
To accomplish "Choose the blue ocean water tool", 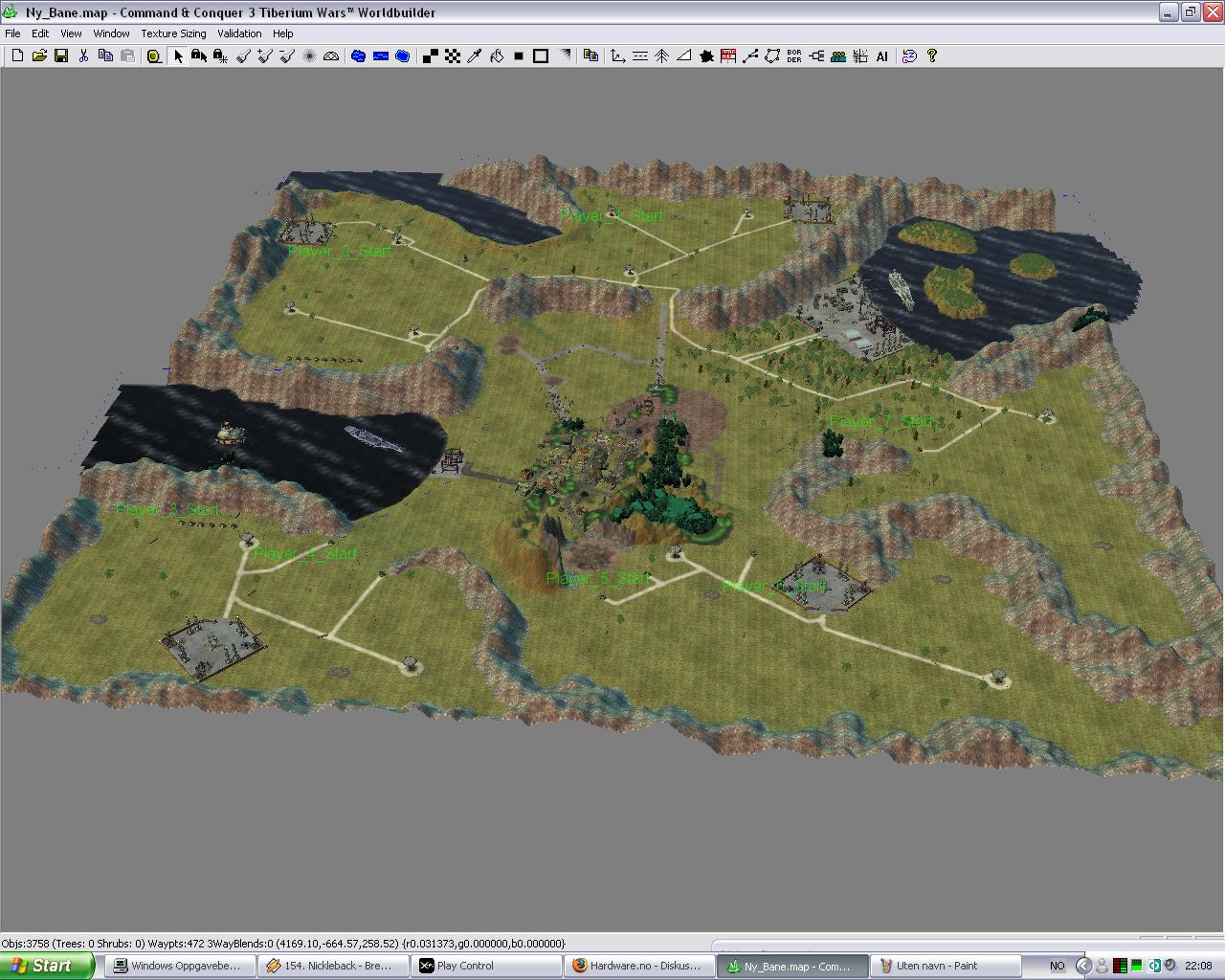I will [402, 56].
